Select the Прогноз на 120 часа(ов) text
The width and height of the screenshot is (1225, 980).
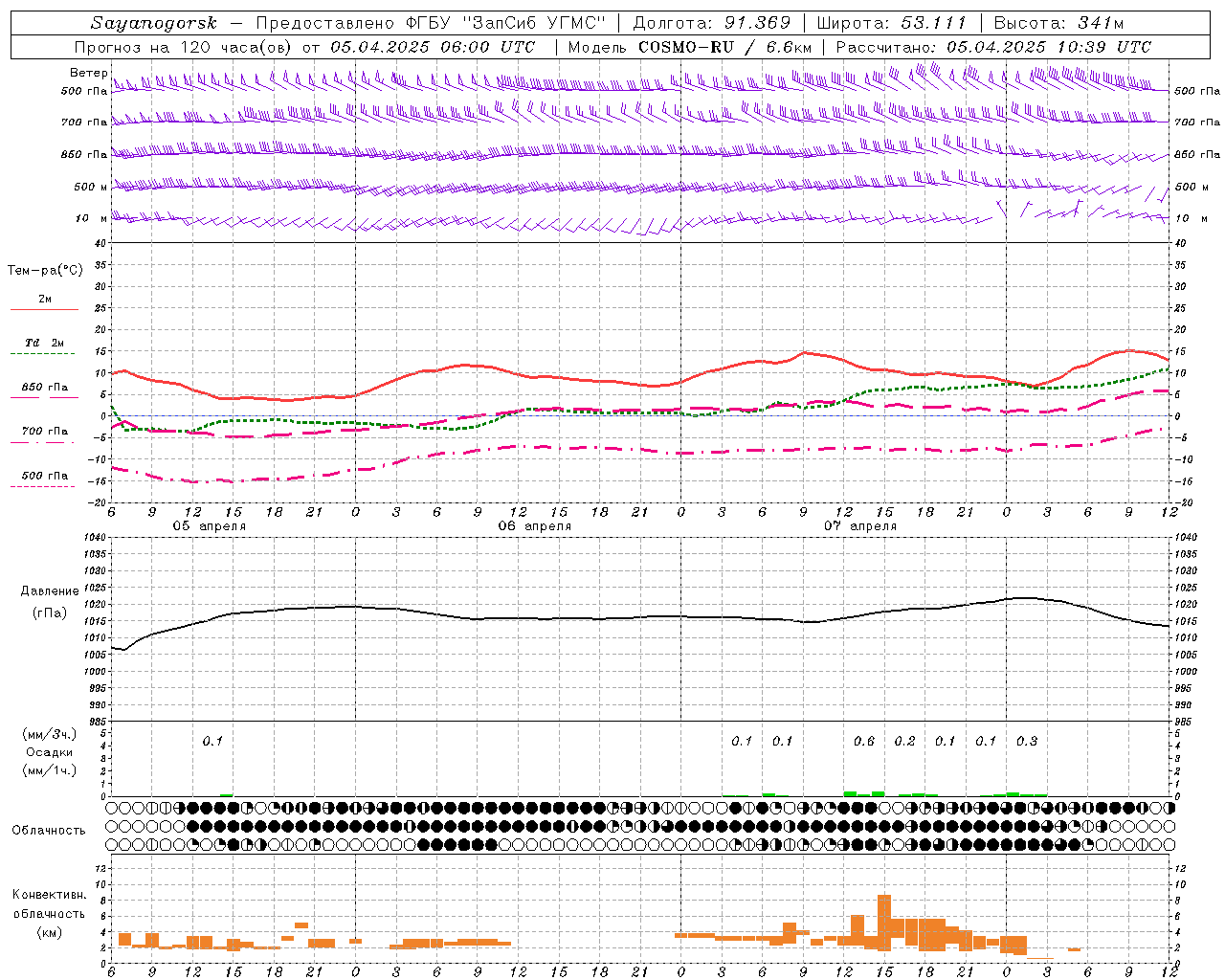pos(185,47)
